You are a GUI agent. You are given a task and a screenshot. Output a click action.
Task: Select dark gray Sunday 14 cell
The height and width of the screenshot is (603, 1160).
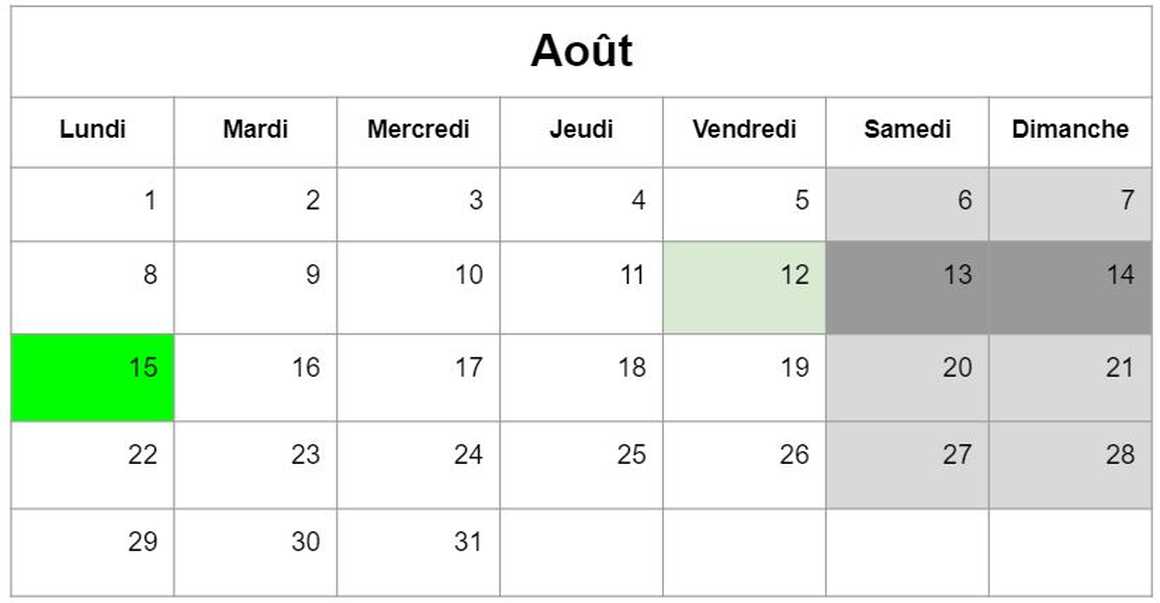1070,288
